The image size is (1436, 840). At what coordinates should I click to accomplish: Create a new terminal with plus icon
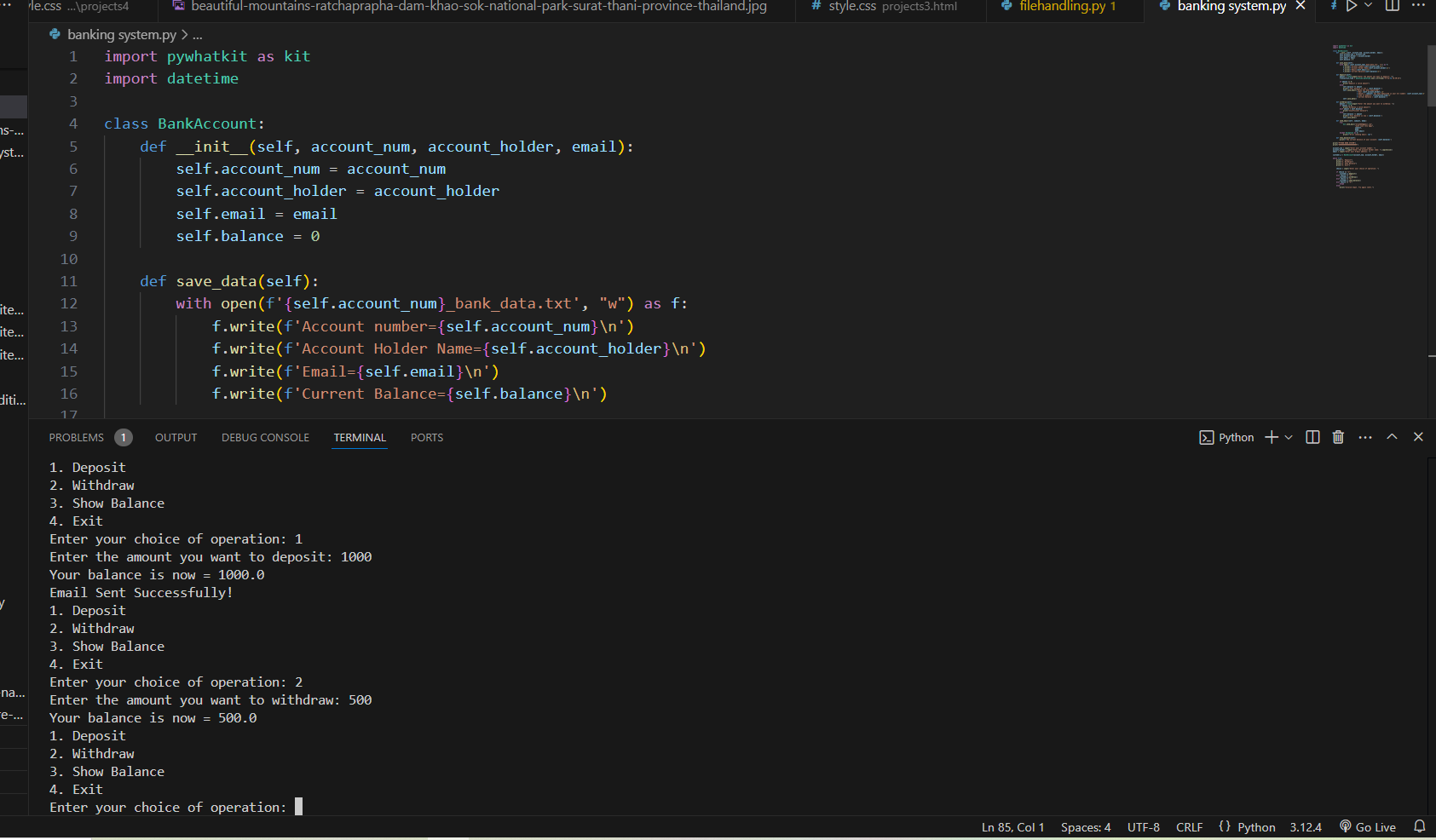pyautogui.click(x=1272, y=437)
